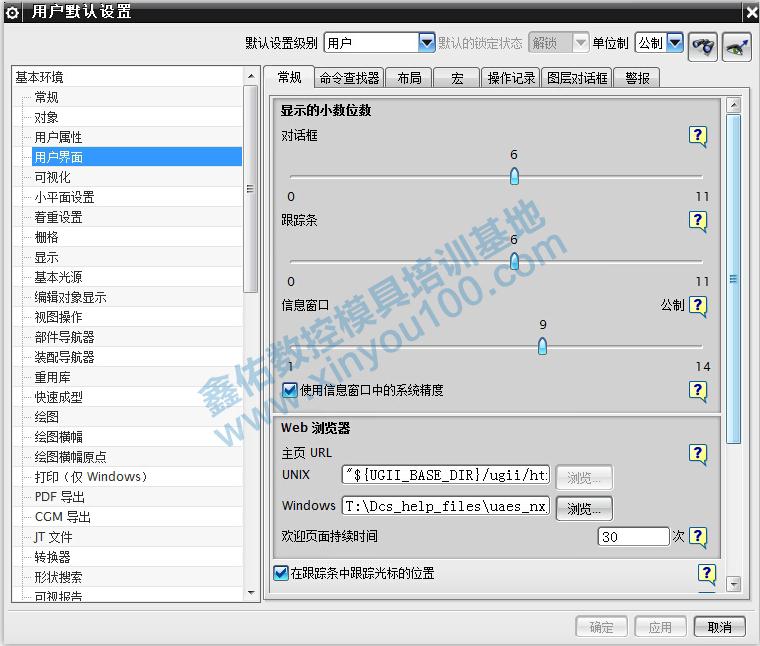760x646 pixels.
Task: Click the 信息窗口 precision slider handle
Action: [x=542, y=346]
